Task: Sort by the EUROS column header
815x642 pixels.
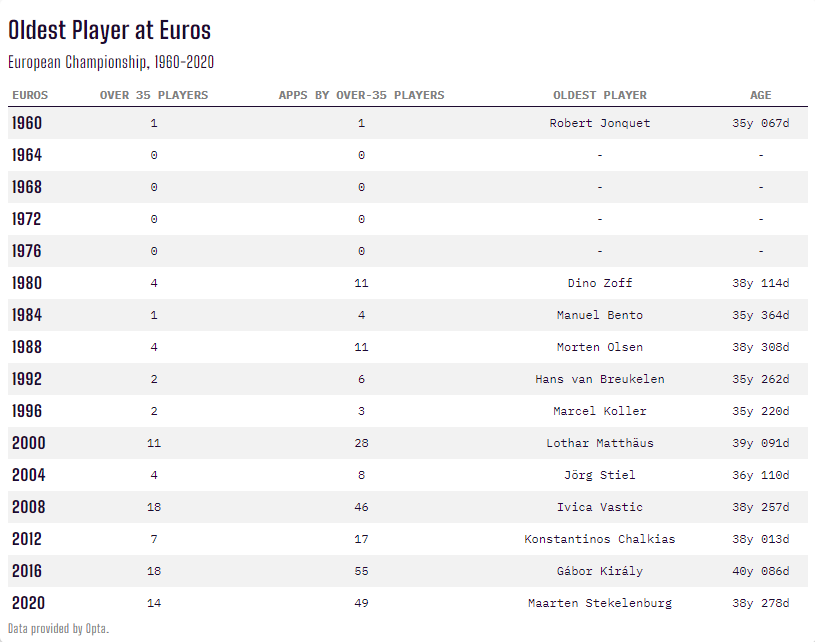Action: (x=30, y=95)
